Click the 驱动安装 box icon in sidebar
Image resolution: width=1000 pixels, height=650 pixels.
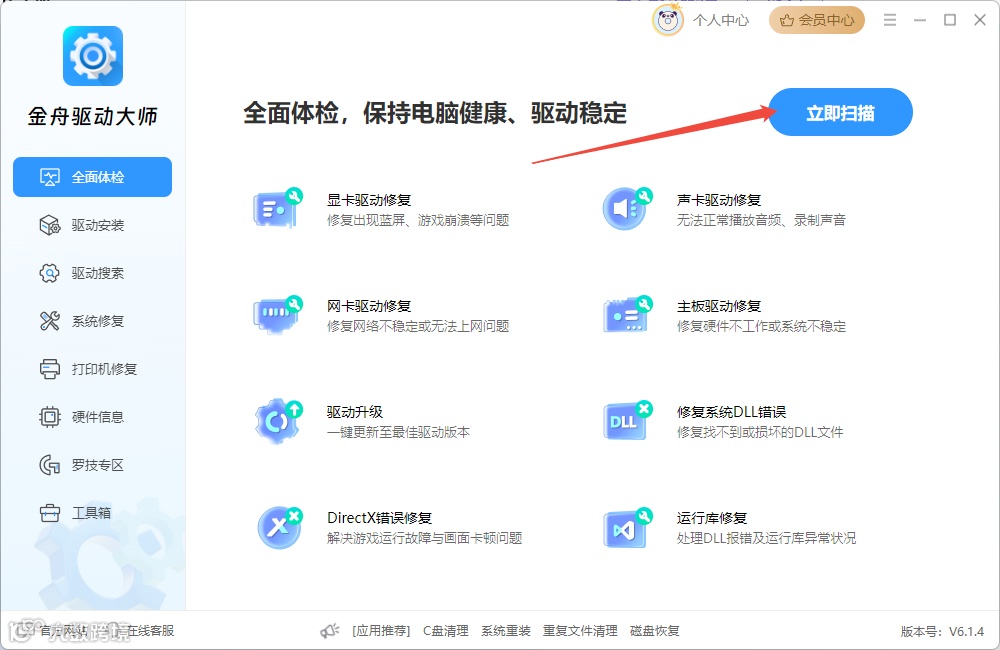[x=50, y=225]
